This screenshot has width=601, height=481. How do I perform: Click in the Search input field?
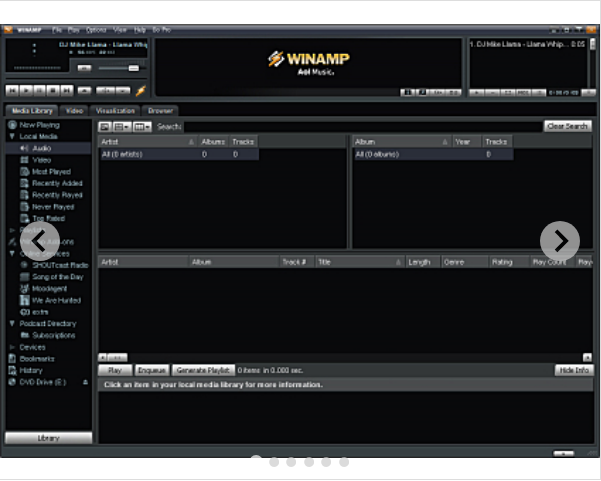pyautogui.click(x=363, y=126)
